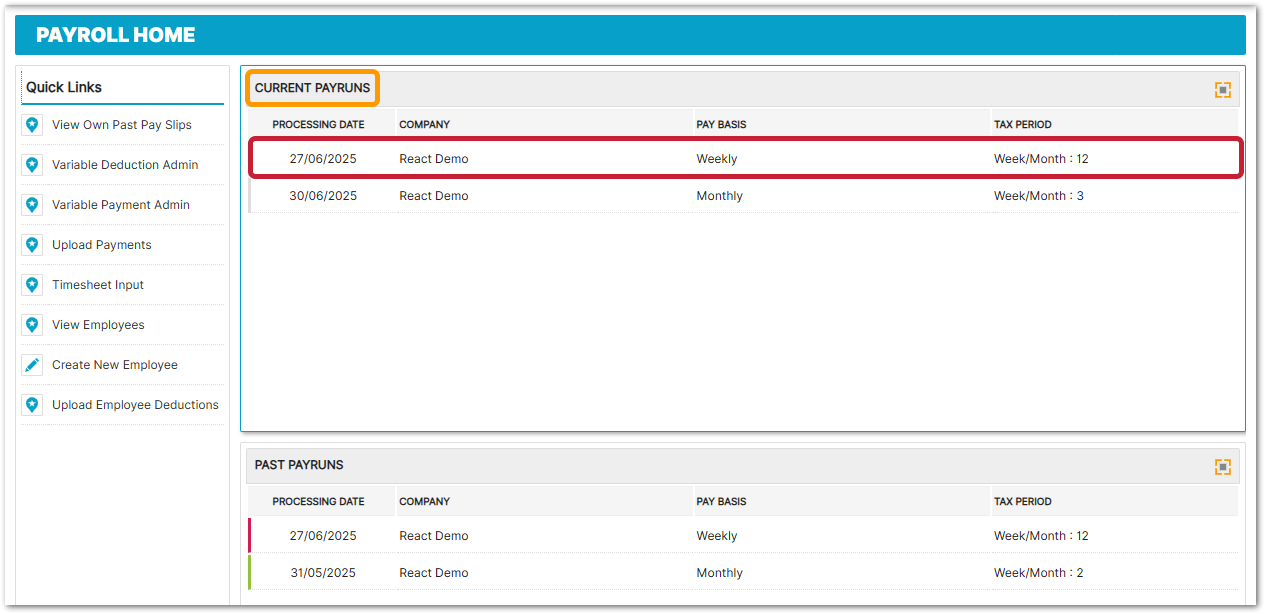Expand the Past Payruns panel via corner icon
1265x614 pixels.
pos(1222,467)
